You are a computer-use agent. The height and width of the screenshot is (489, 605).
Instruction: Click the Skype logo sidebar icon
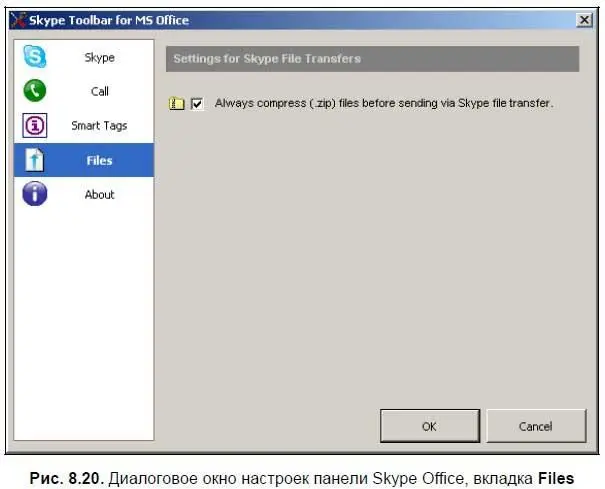(x=35, y=57)
